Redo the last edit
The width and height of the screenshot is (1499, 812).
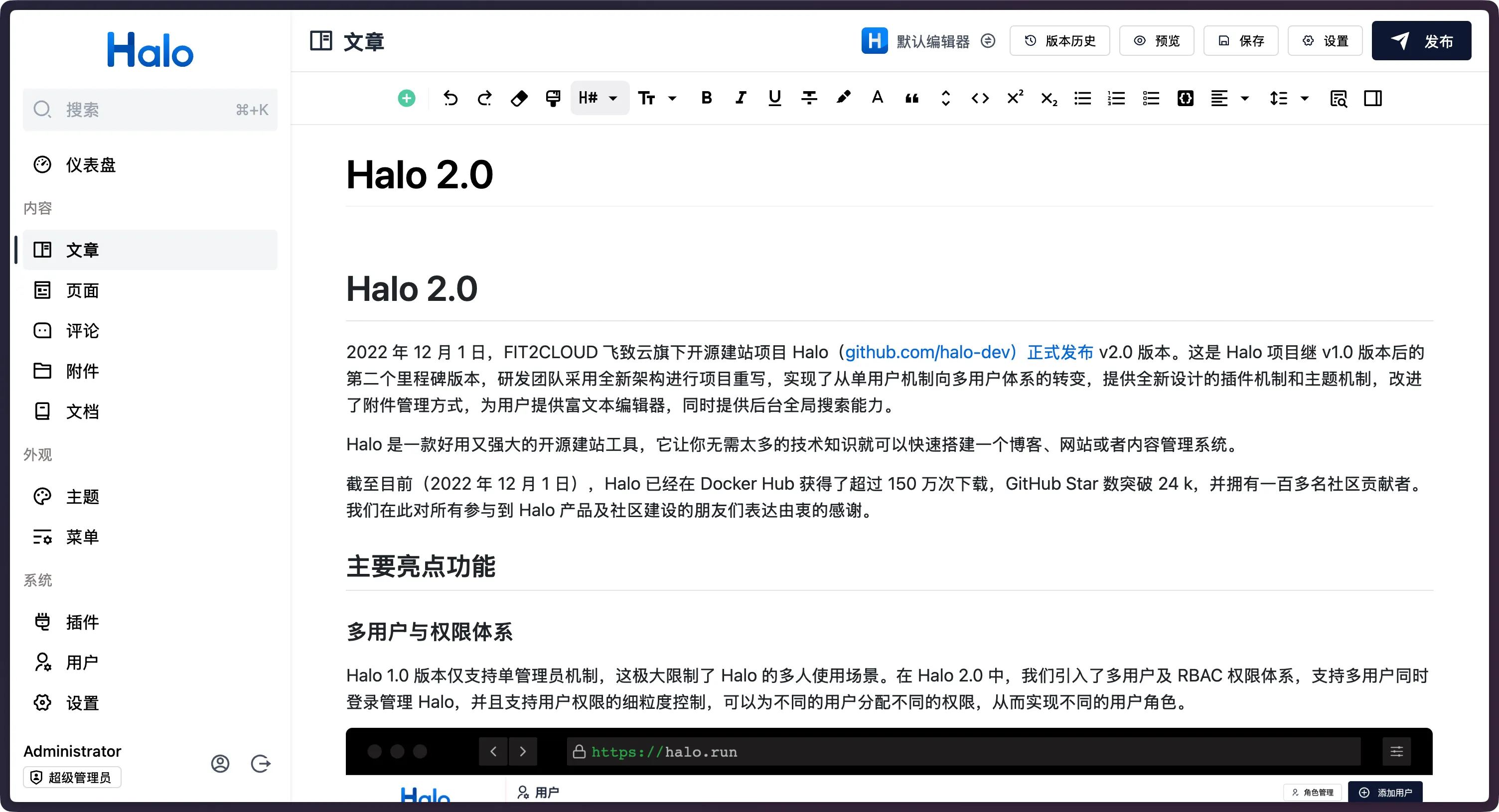click(484, 98)
